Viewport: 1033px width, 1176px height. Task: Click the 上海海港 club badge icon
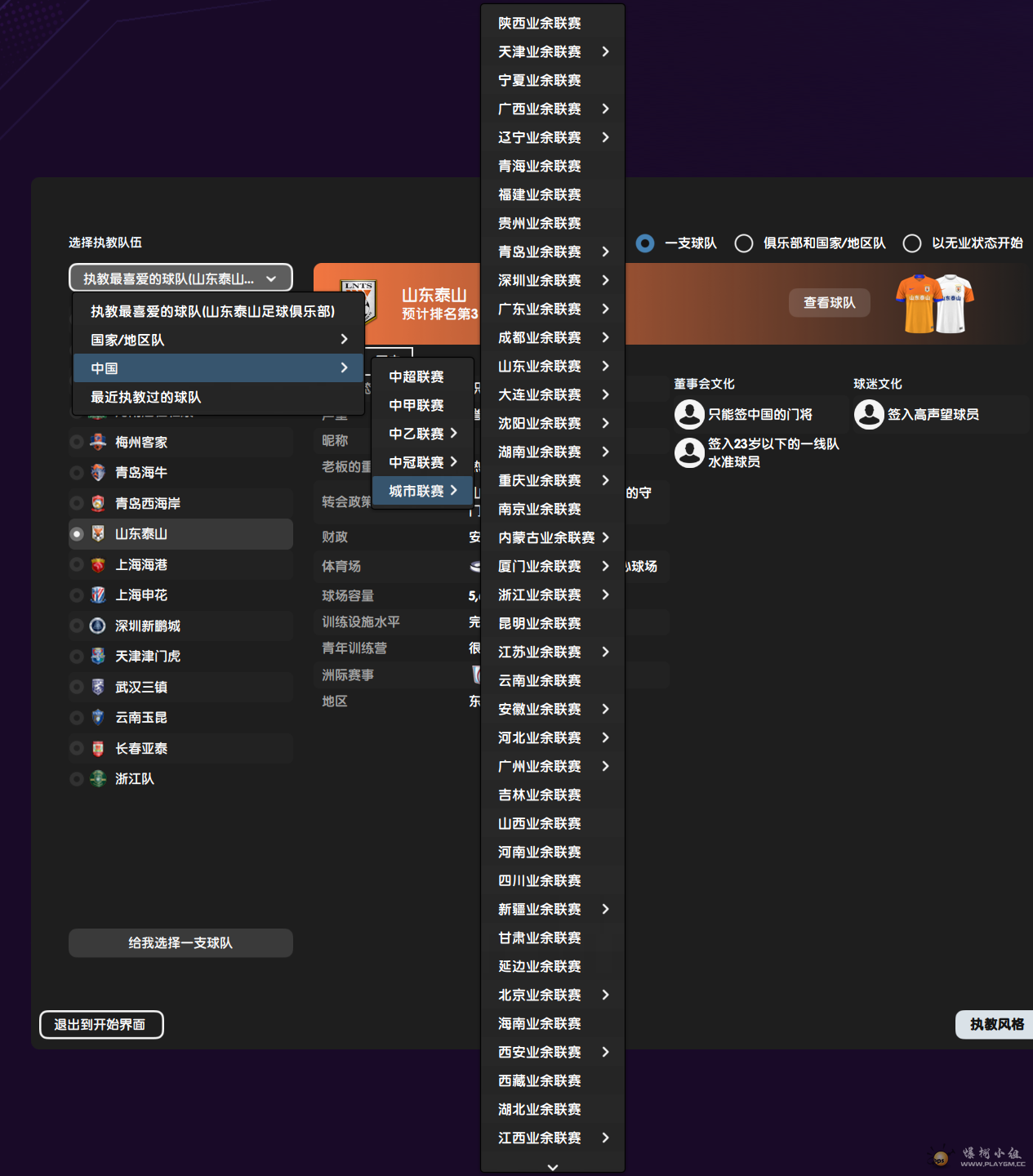click(x=98, y=564)
